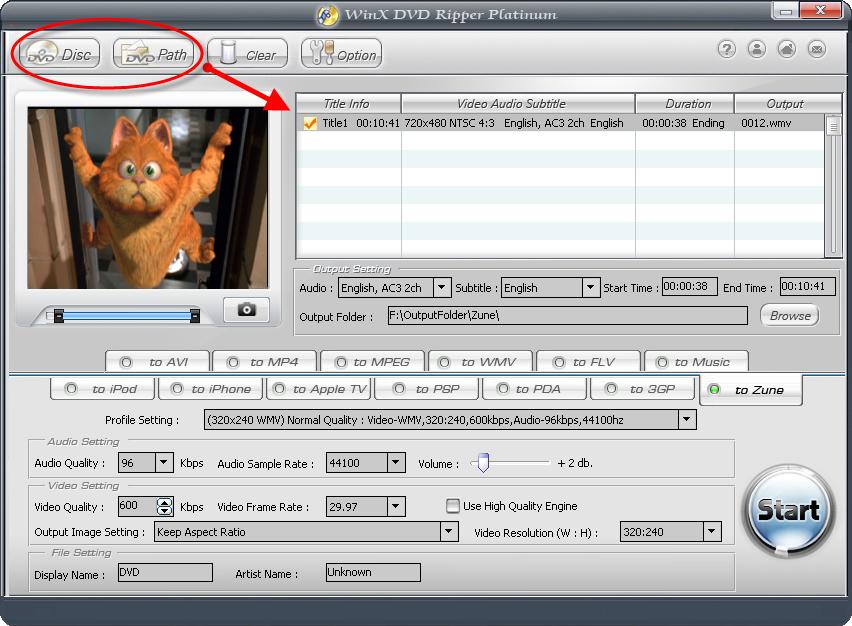Switch to the to Music tab
Screen dimensions: 852x626
click(695, 362)
